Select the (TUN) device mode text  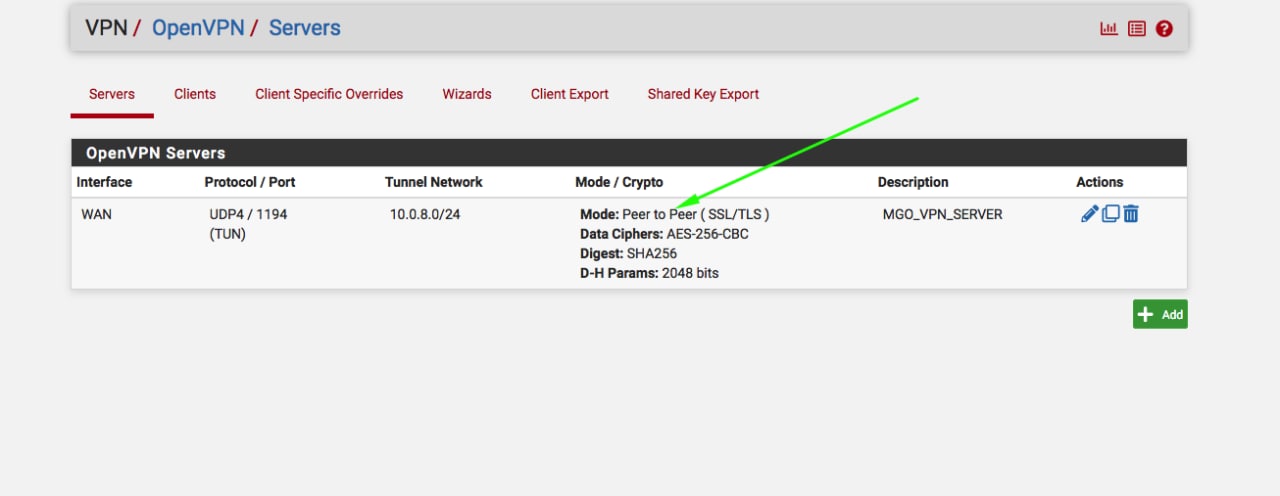[x=228, y=234]
